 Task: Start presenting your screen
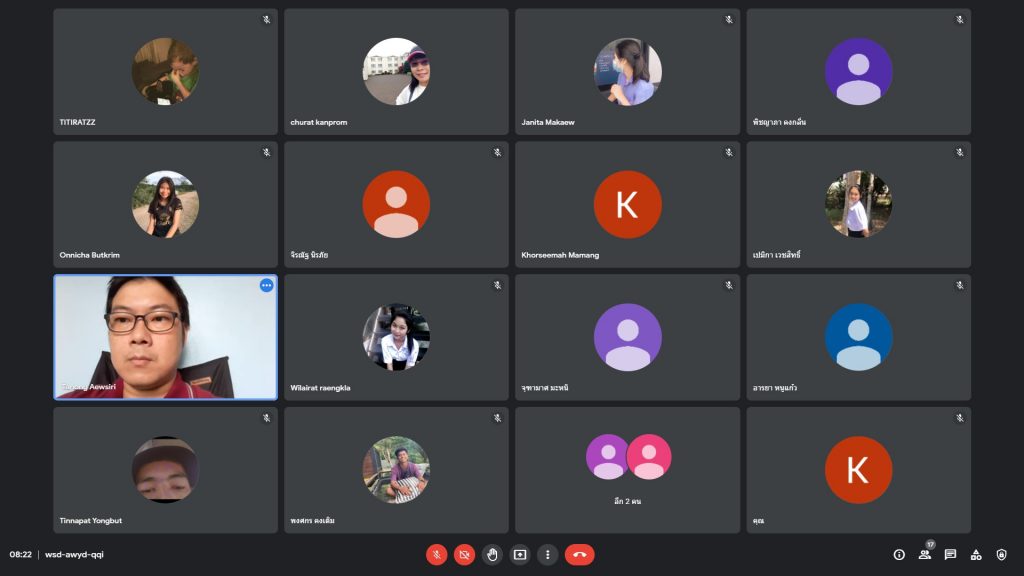click(519, 553)
